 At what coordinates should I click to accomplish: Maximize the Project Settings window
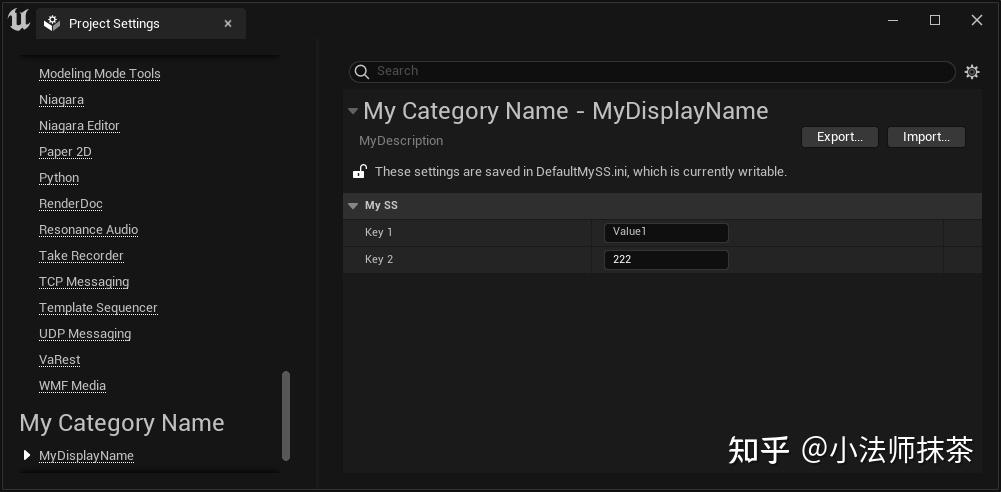coord(935,20)
